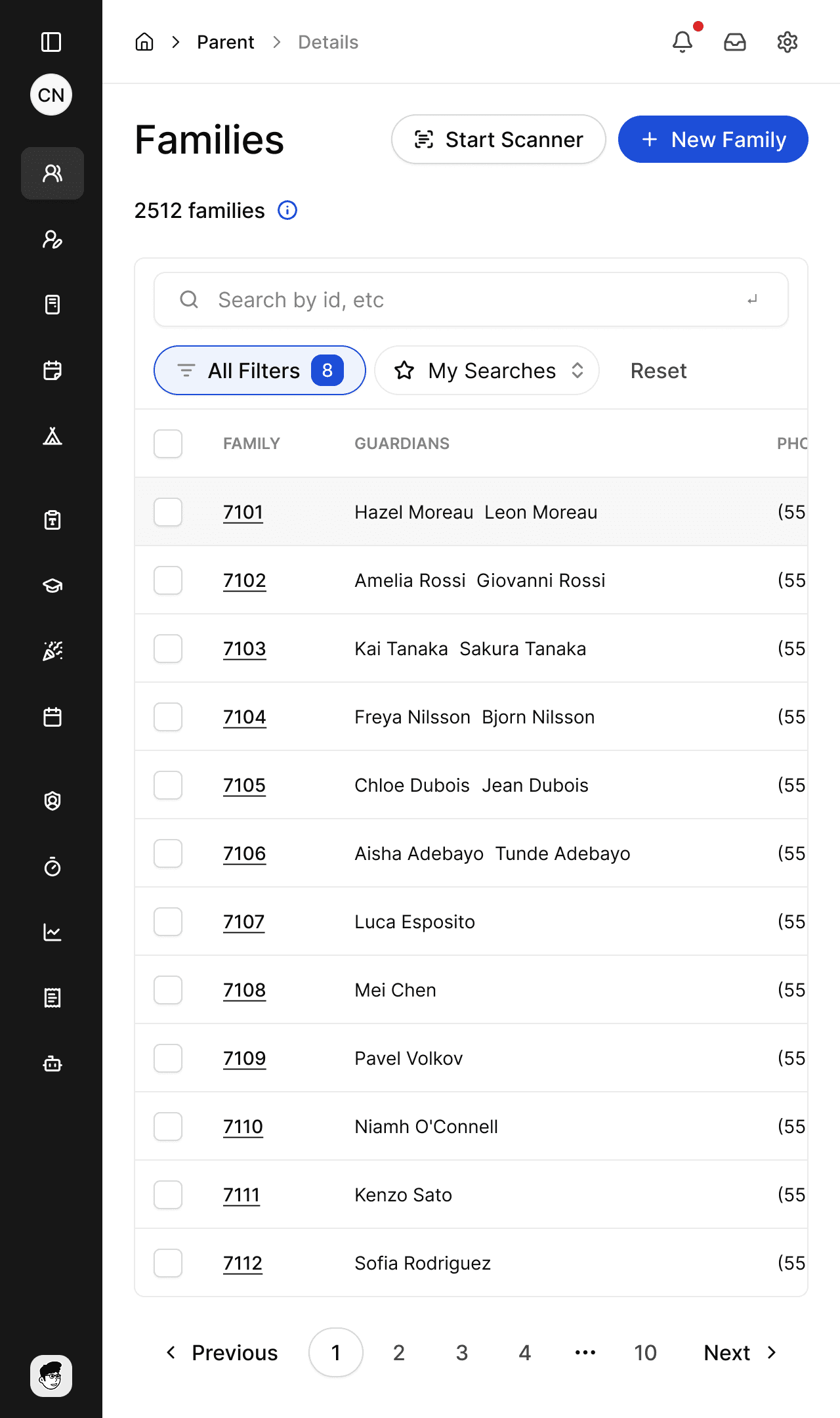Screen dimensions: 840x1418
Task: Focus the Search by id field
Action: [471, 299]
